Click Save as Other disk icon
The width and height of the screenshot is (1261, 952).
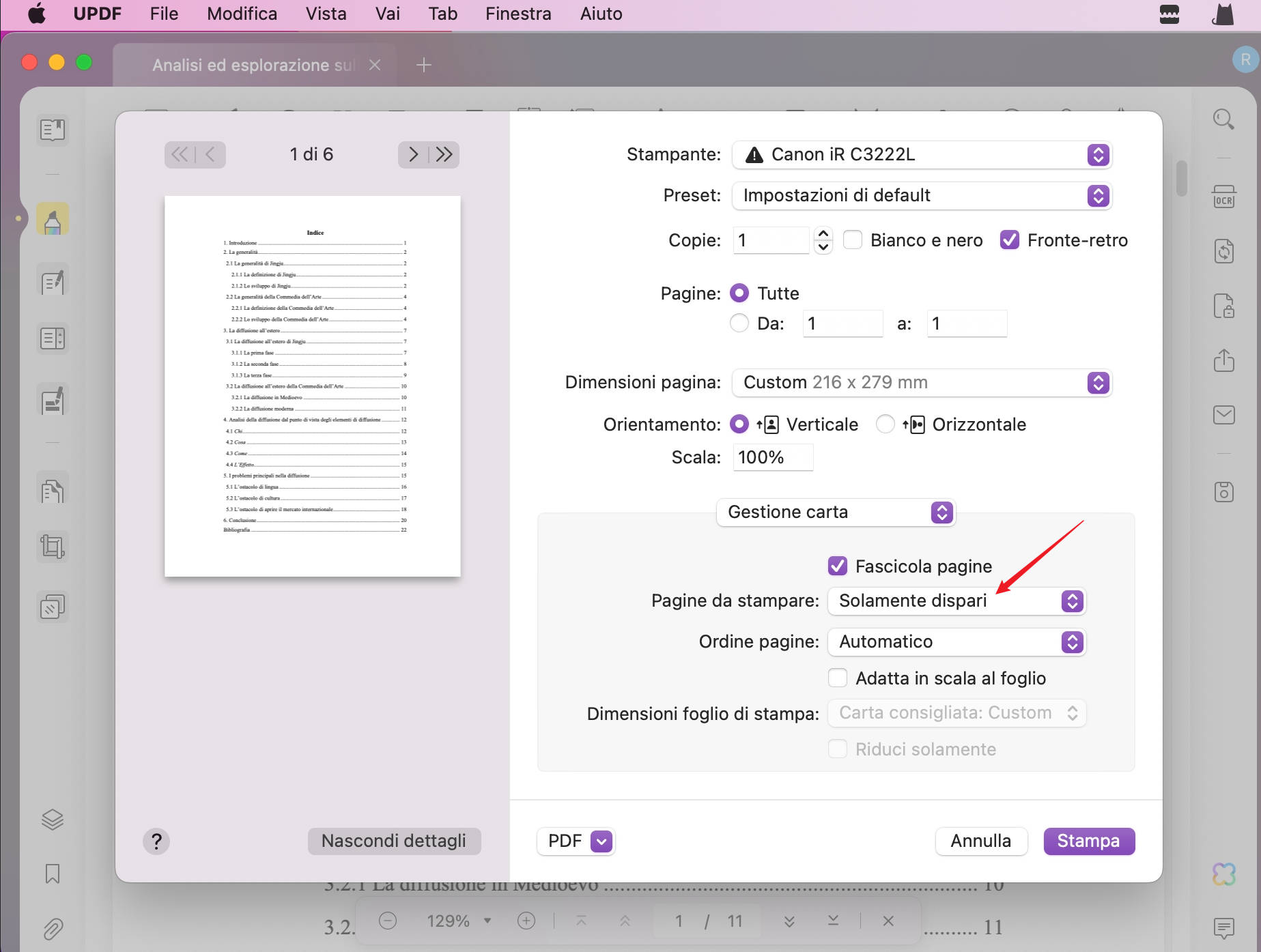(1223, 491)
